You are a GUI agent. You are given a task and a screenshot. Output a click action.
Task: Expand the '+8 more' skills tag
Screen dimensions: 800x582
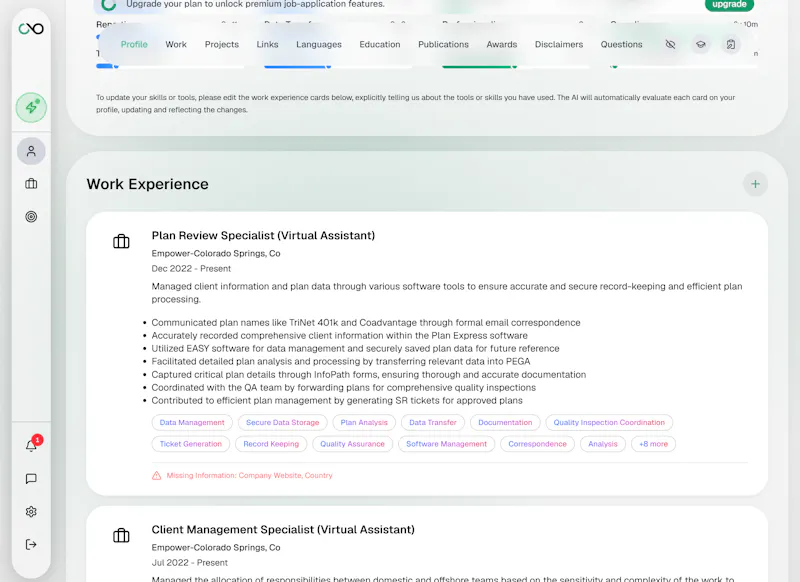click(x=654, y=444)
